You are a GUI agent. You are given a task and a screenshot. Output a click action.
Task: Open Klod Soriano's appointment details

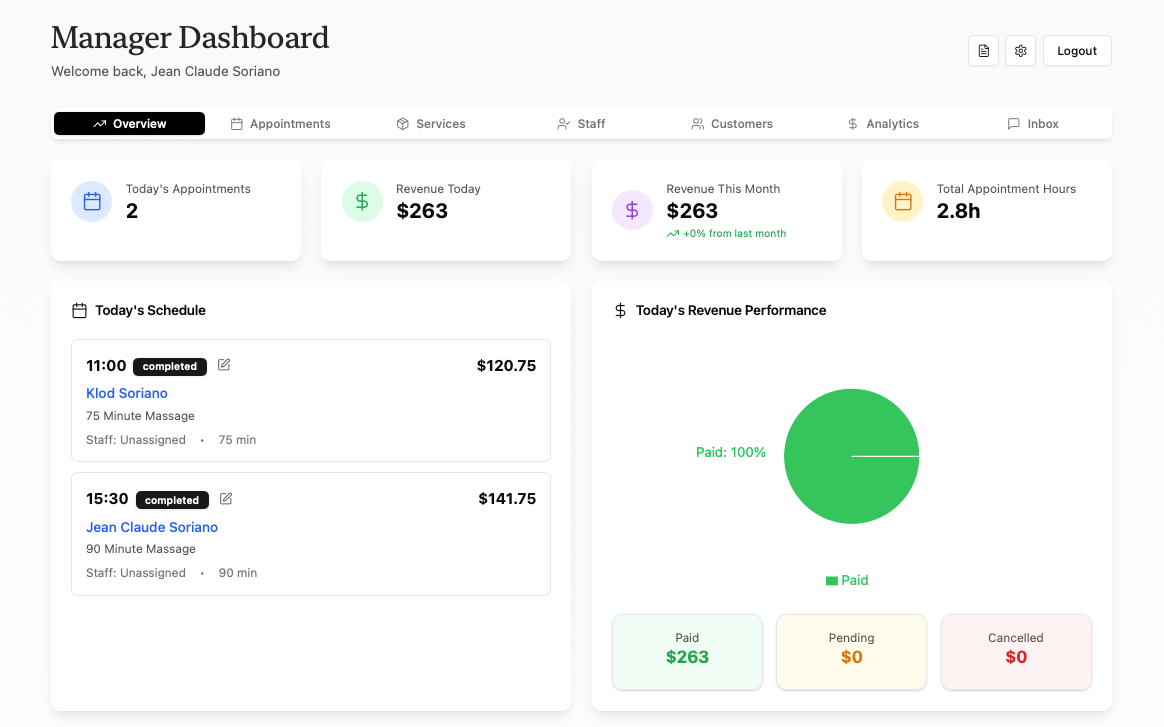coord(126,393)
